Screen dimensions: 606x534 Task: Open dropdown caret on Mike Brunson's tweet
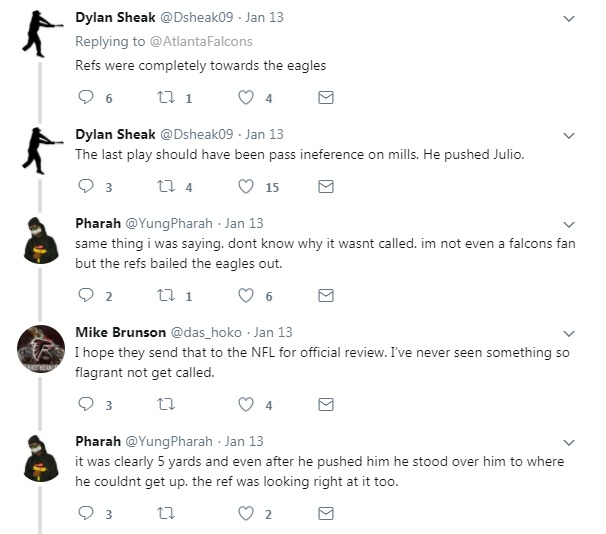[x=569, y=333]
